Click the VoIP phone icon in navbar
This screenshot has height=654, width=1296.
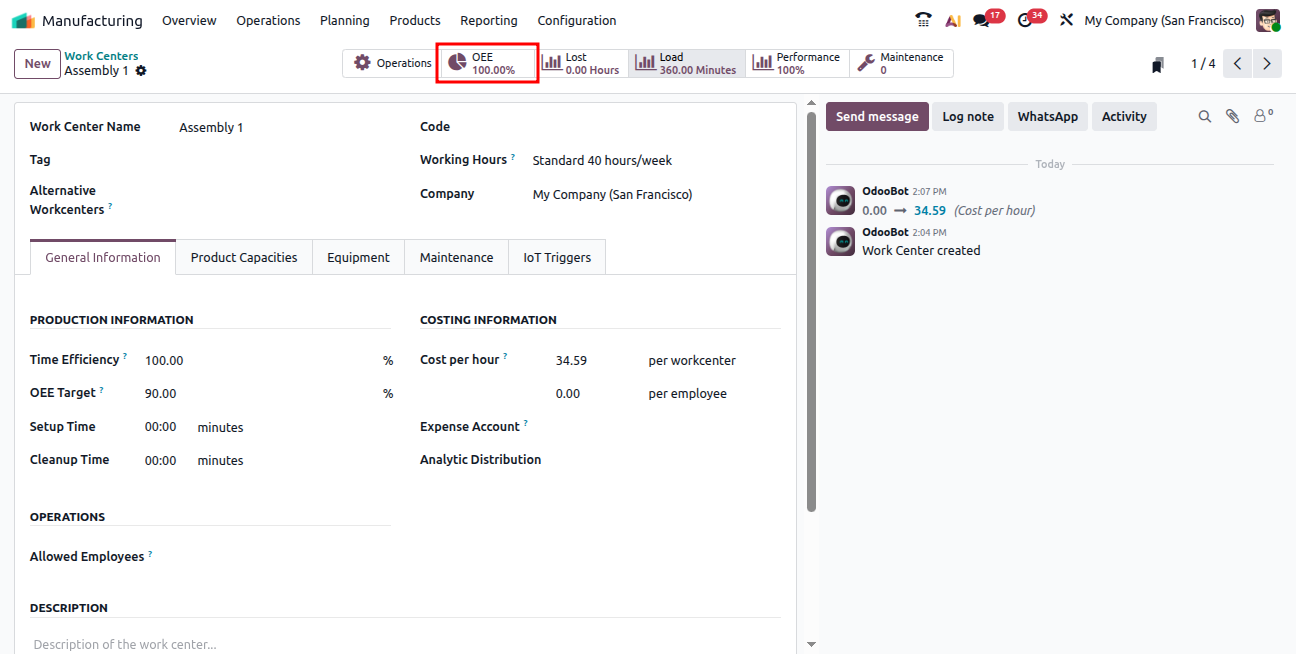coord(923,20)
